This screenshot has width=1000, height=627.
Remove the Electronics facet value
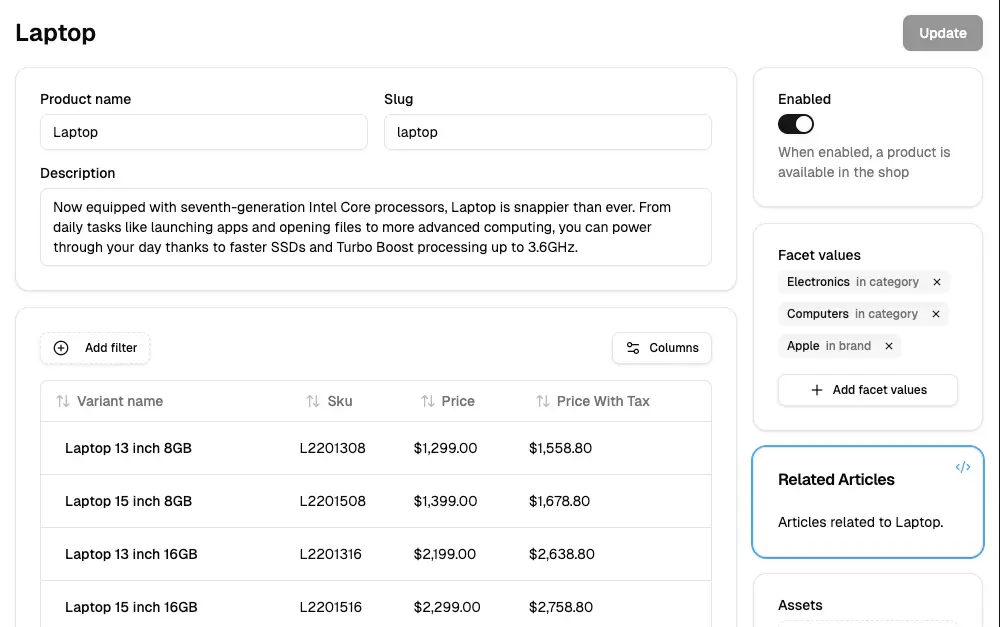[937, 282]
